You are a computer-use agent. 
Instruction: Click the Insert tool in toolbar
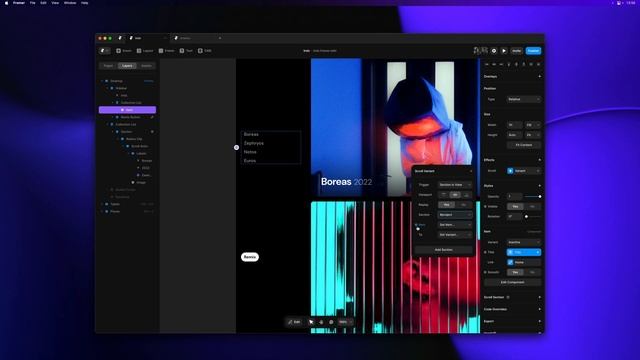pos(124,51)
